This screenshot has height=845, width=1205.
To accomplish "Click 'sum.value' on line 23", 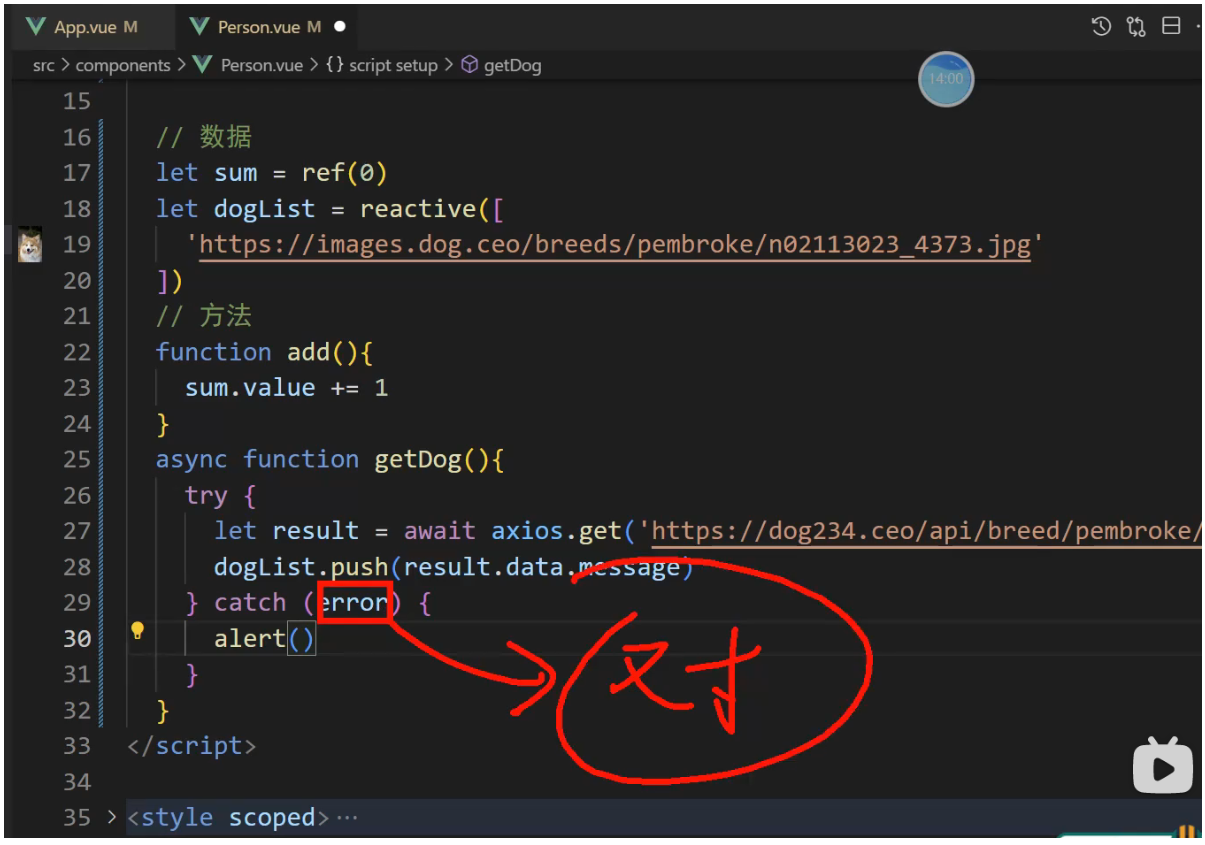I will [x=250, y=388].
